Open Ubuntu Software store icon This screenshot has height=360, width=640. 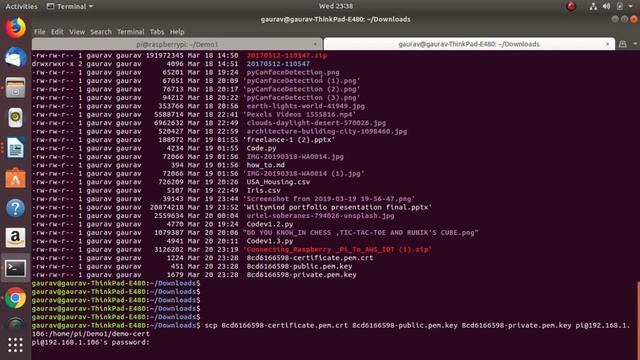click(16, 178)
